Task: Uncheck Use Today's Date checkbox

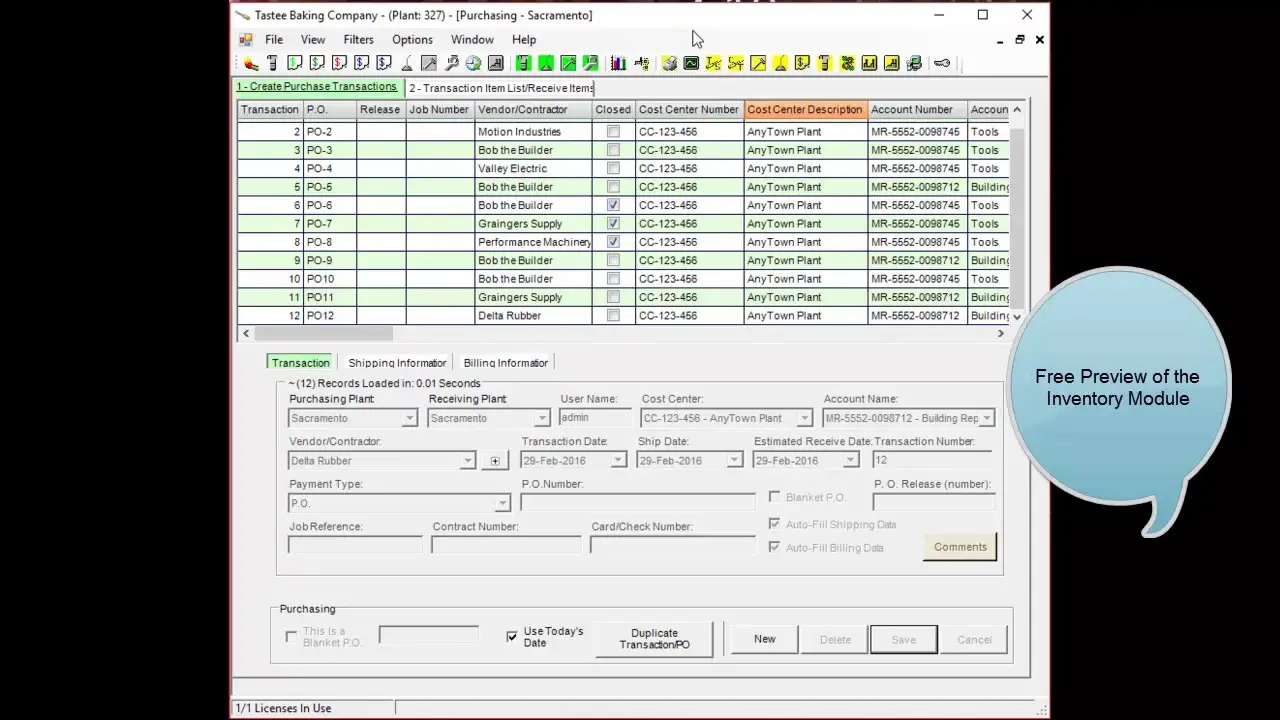Action: point(512,637)
